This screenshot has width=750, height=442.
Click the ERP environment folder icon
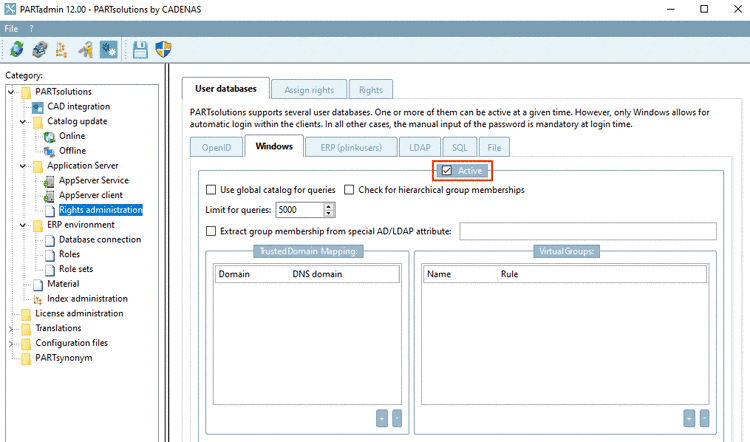(38, 225)
